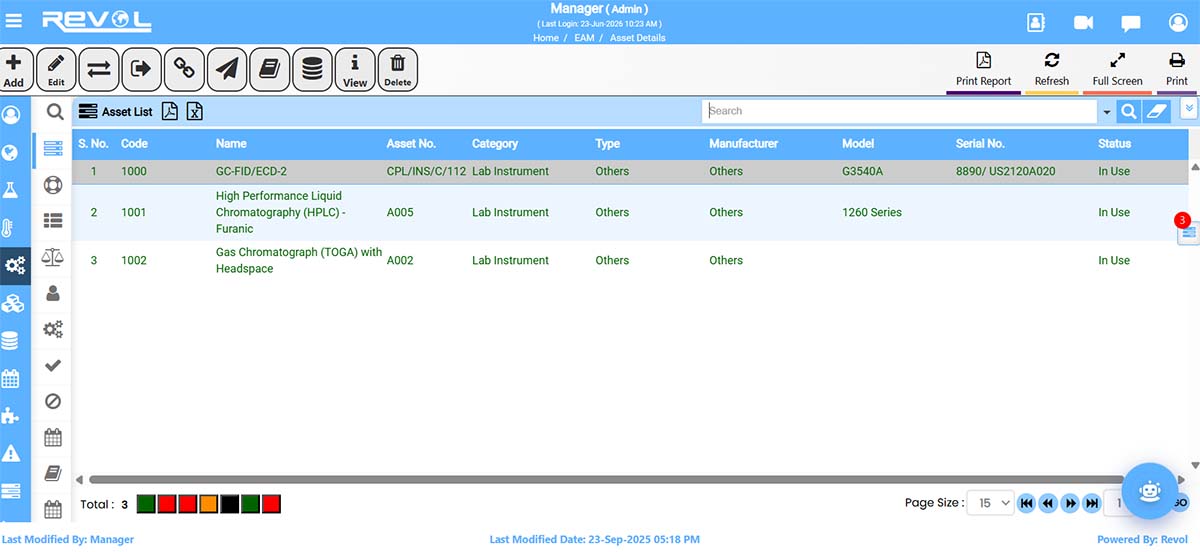Go to previous page of results

point(1048,503)
